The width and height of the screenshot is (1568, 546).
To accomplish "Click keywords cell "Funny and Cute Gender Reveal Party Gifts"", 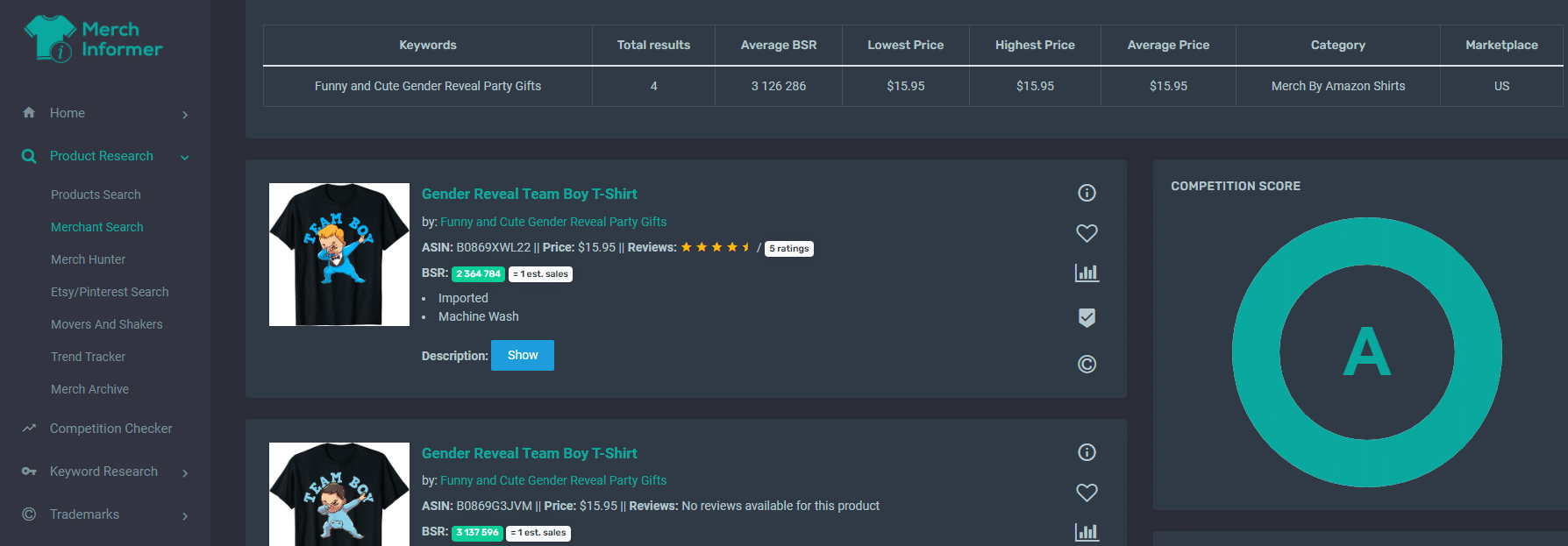I will 428,86.
